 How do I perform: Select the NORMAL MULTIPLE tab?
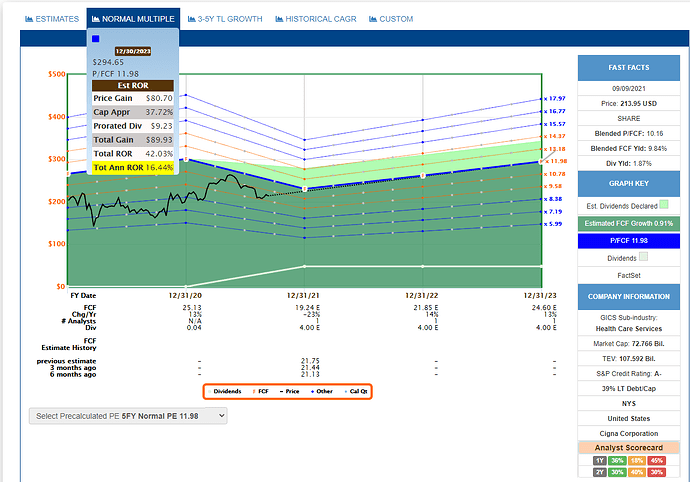(133, 19)
